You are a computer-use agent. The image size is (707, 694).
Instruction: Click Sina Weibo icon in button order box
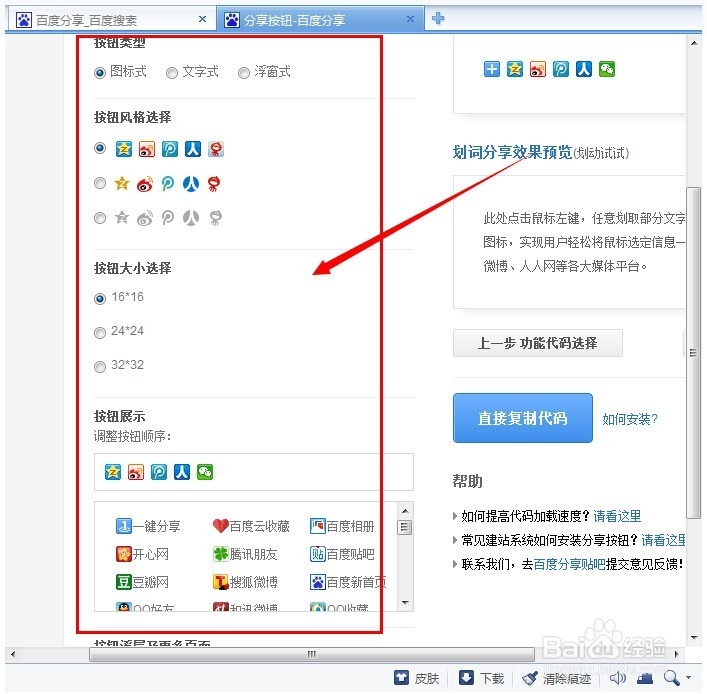coord(136,472)
